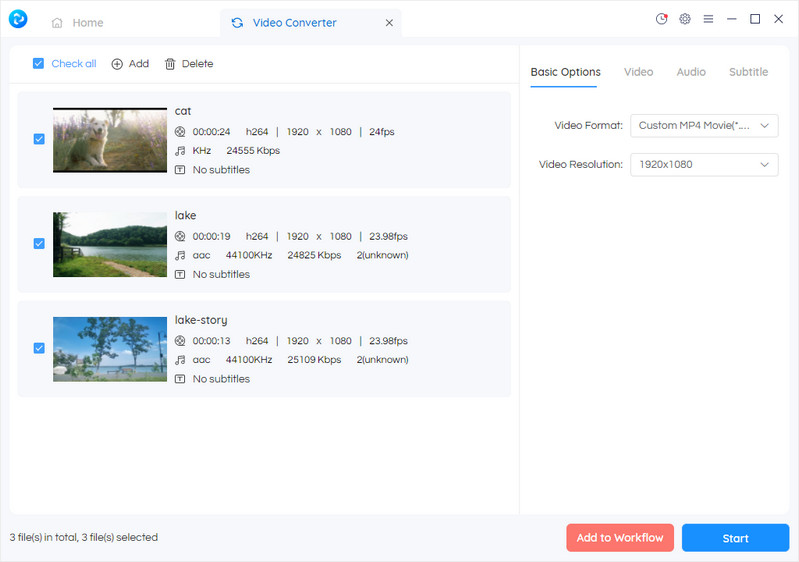The width and height of the screenshot is (799, 562).
Task: Switch to the Audio options tab
Action: 691,72
